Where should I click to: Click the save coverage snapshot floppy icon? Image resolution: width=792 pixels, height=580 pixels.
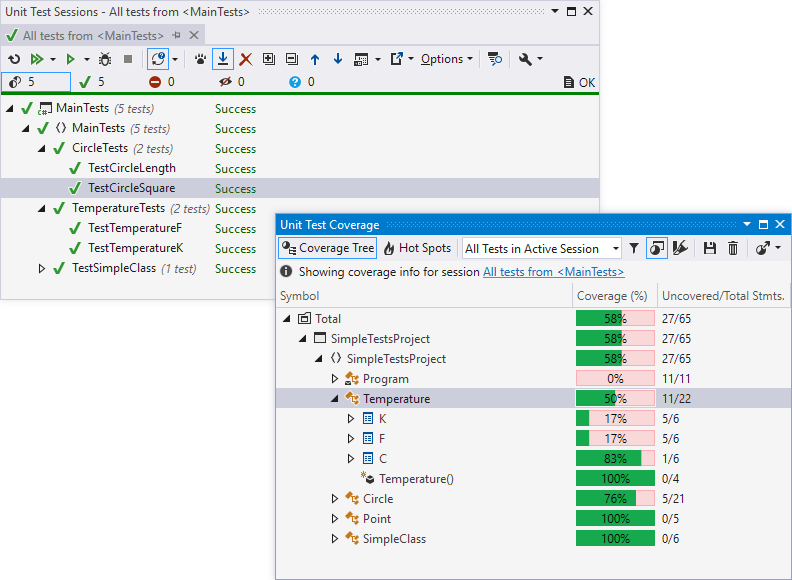coord(710,248)
